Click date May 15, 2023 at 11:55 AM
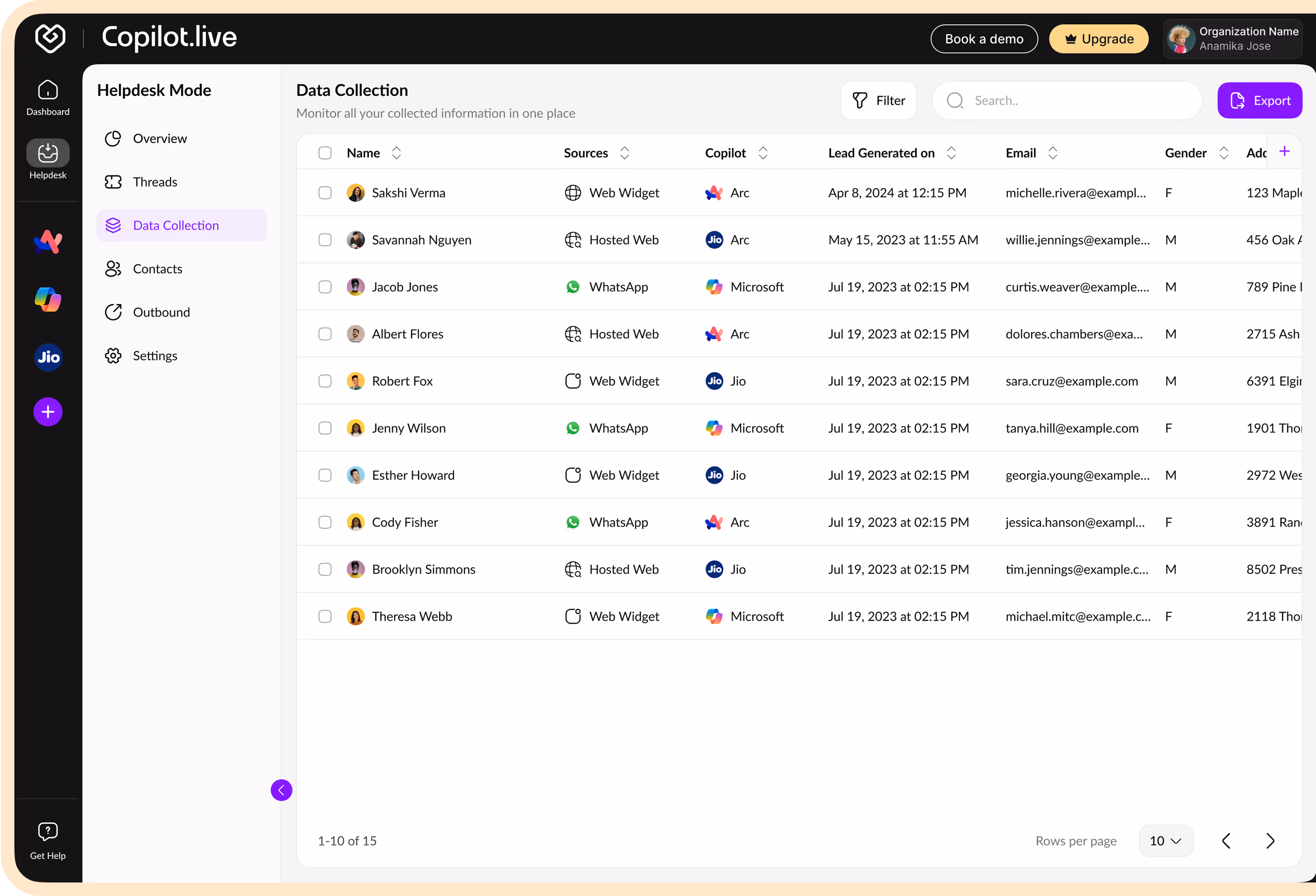Image resolution: width=1316 pixels, height=896 pixels. tap(903, 240)
